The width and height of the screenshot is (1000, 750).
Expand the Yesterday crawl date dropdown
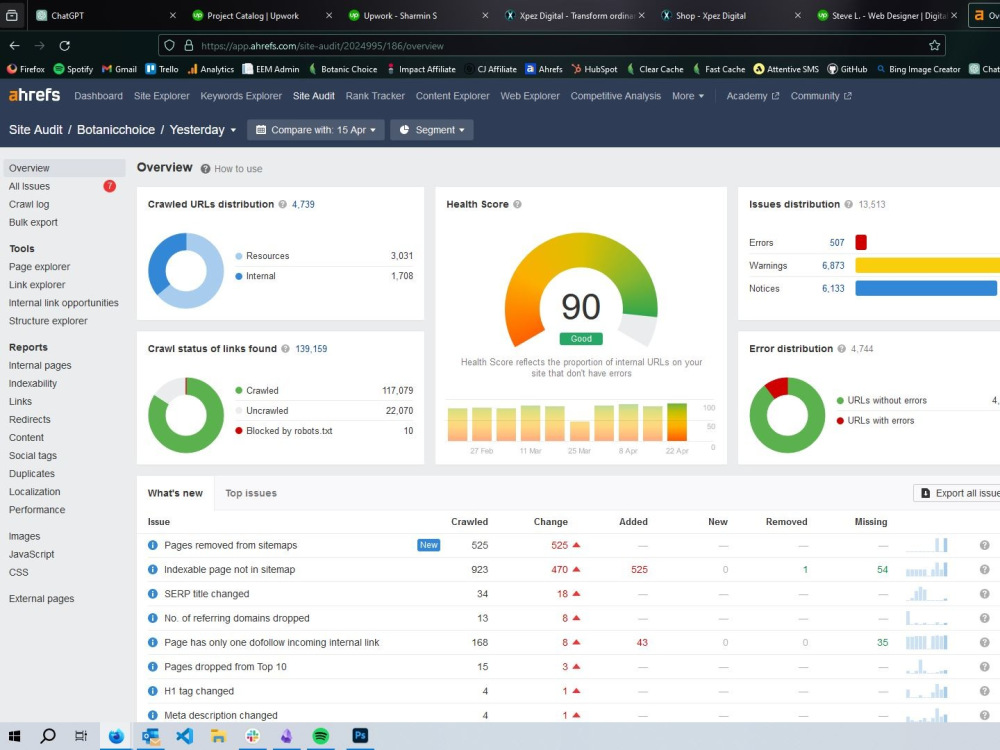(203, 130)
